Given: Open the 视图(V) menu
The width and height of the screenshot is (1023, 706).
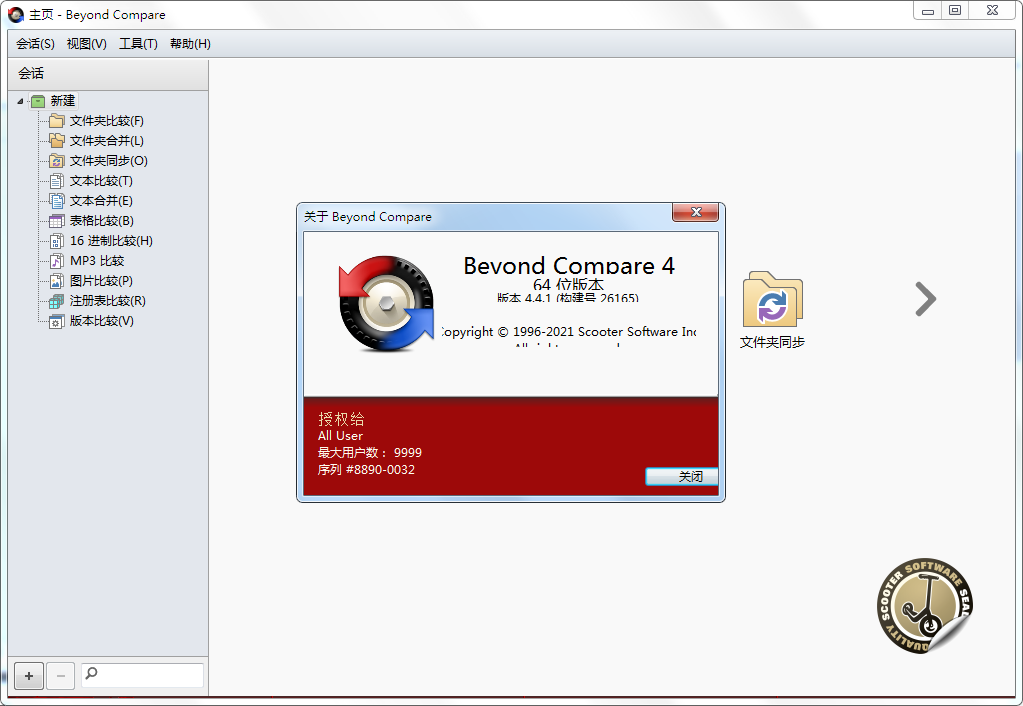Looking at the screenshot, I should tap(87, 44).
